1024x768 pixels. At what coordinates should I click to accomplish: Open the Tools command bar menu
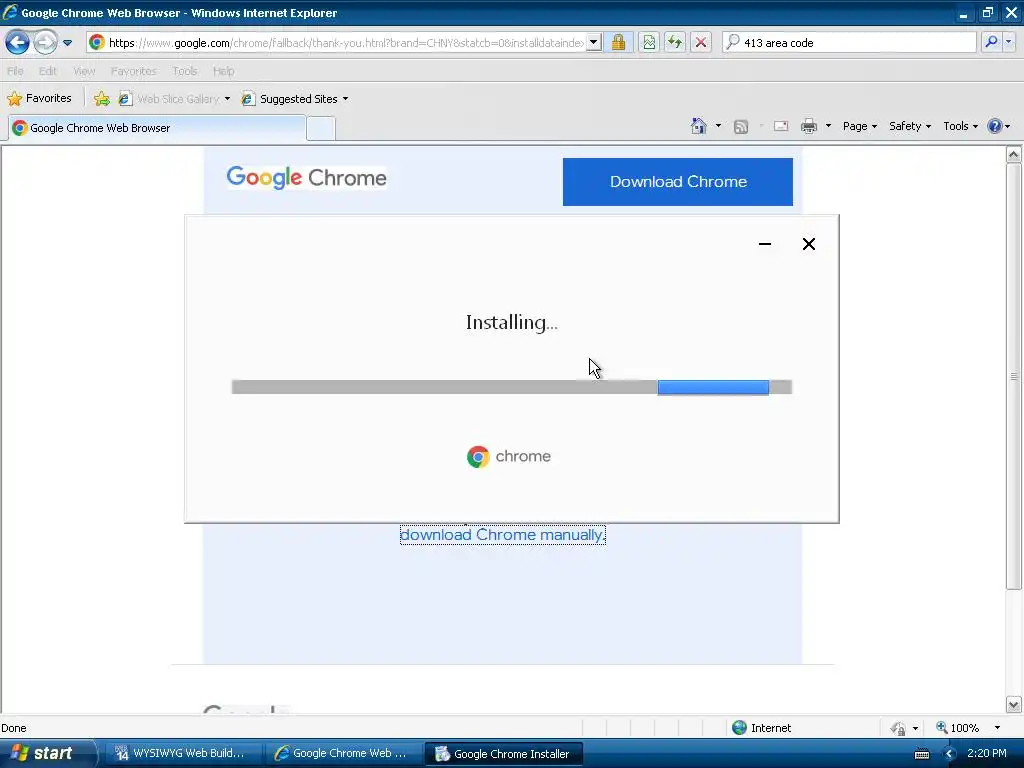coord(960,126)
